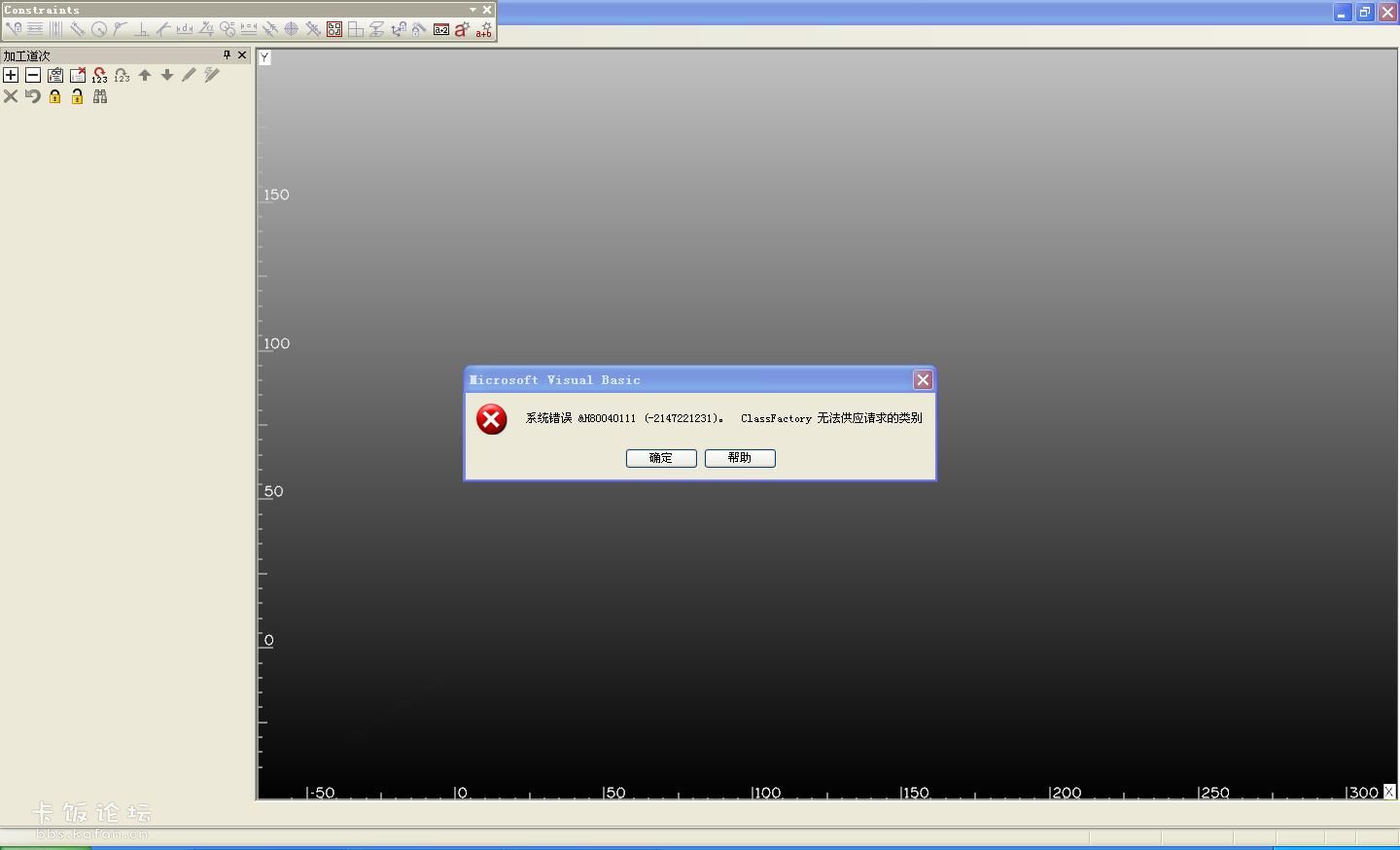The image size is (1400, 850).
Task: Click the red letter a with star icon
Action: (x=462, y=29)
